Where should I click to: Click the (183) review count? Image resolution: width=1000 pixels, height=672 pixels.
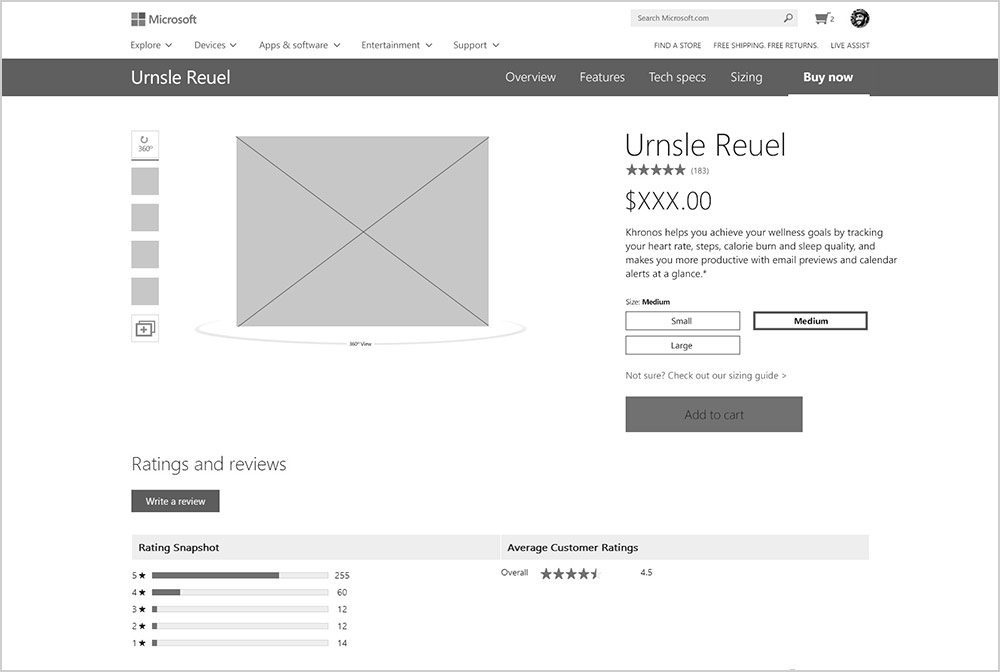click(700, 171)
